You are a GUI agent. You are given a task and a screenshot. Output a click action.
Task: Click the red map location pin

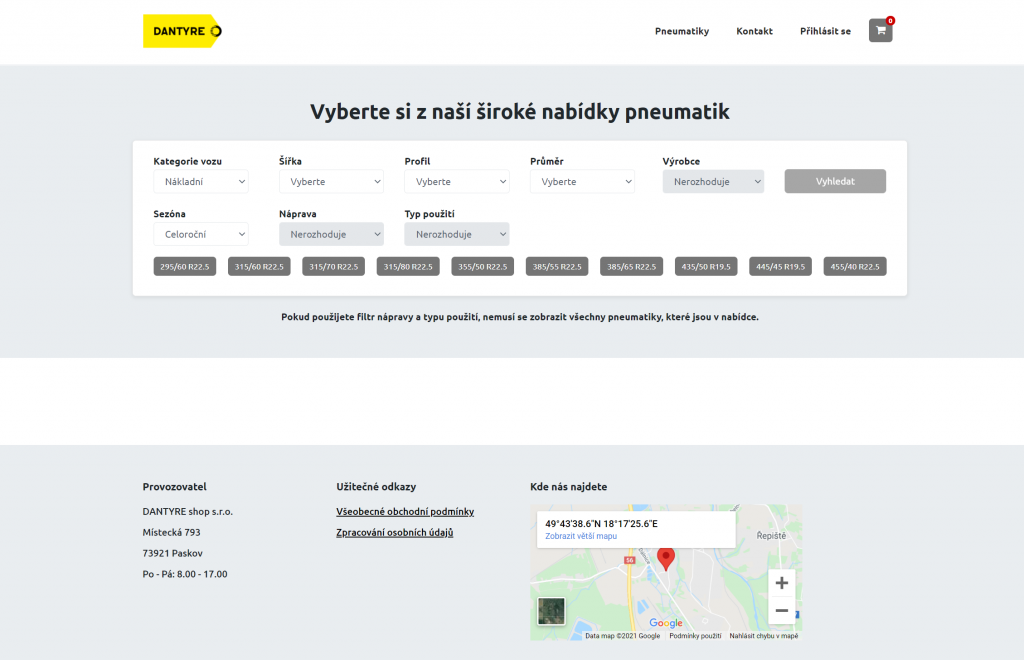665,559
